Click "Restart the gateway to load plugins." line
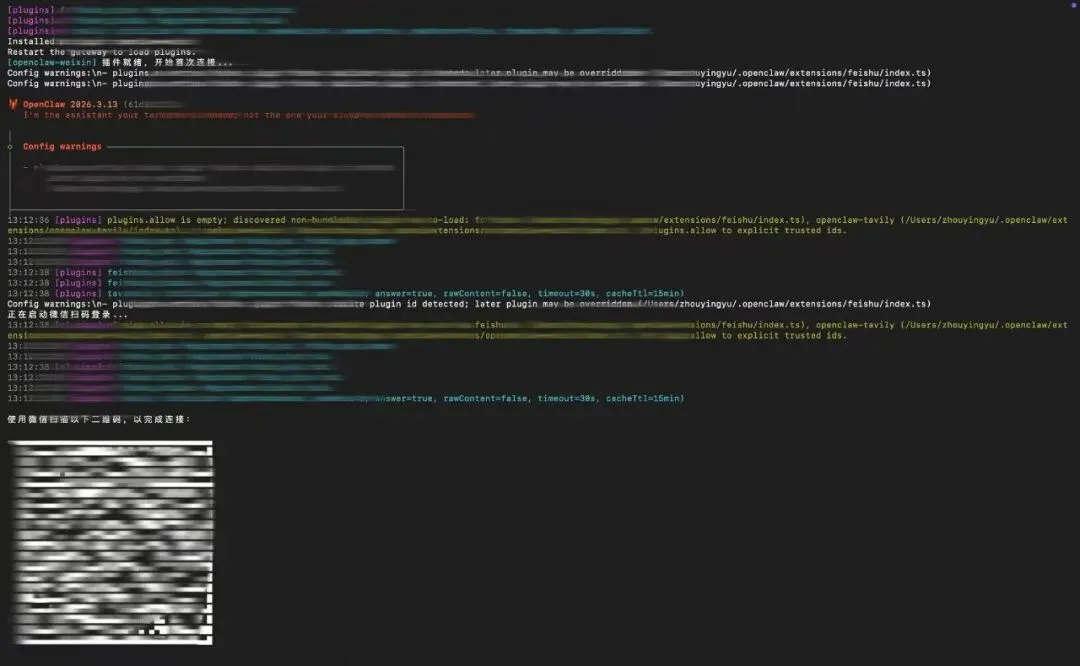The height and width of the screenshot is (666, 1080). (x=101, y=52)
